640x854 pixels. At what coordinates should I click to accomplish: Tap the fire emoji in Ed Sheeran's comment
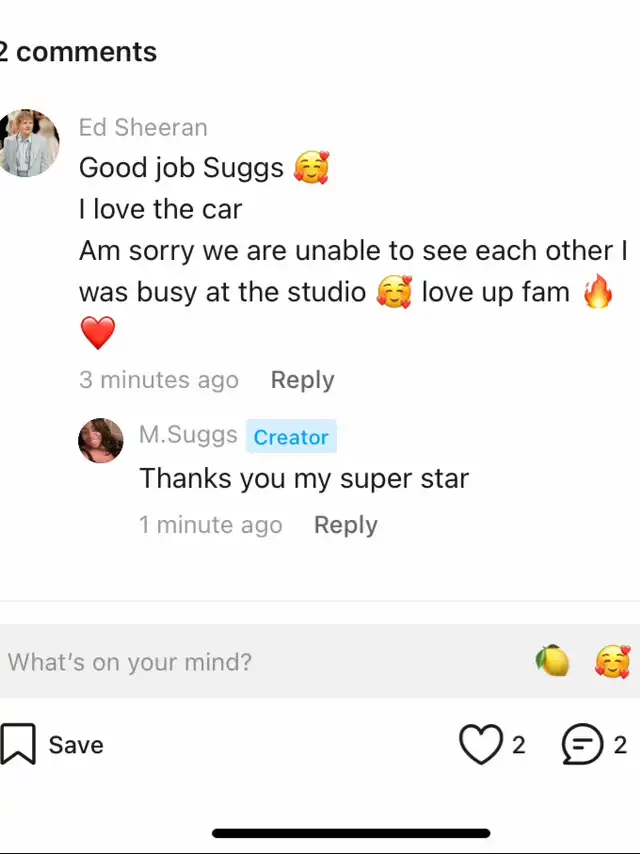tap(597, 293)
